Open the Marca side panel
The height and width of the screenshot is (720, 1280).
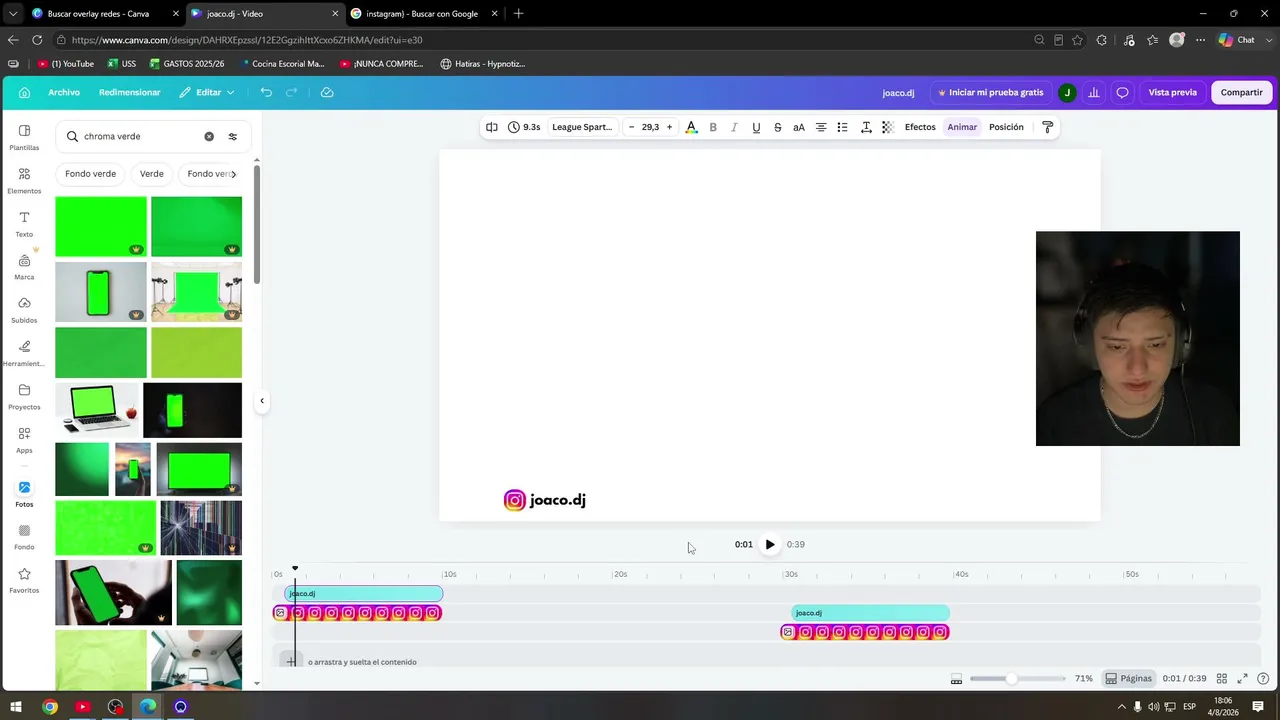(24, 267)
